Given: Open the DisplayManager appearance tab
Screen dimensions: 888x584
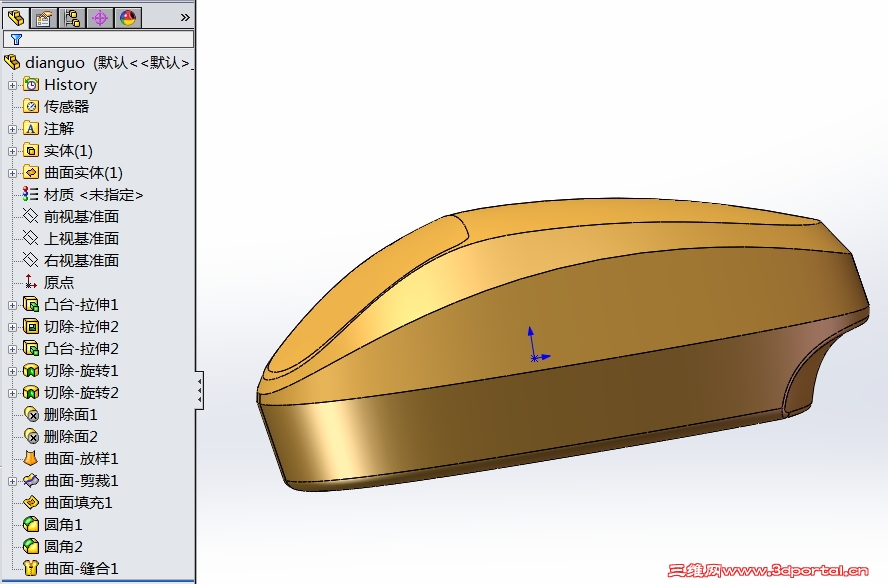Looking at the screenshot, I should coord(128,18).
